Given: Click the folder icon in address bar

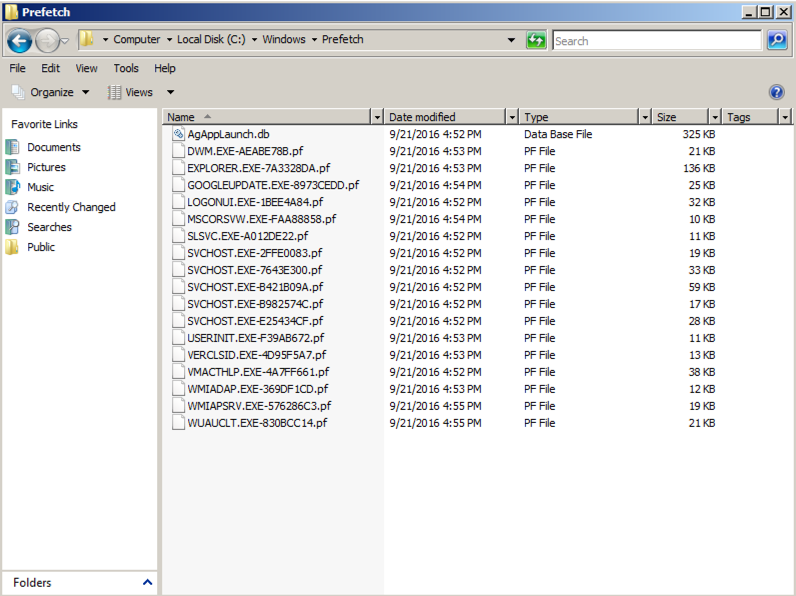Looking at the screenshot, I should pos(87,39).
